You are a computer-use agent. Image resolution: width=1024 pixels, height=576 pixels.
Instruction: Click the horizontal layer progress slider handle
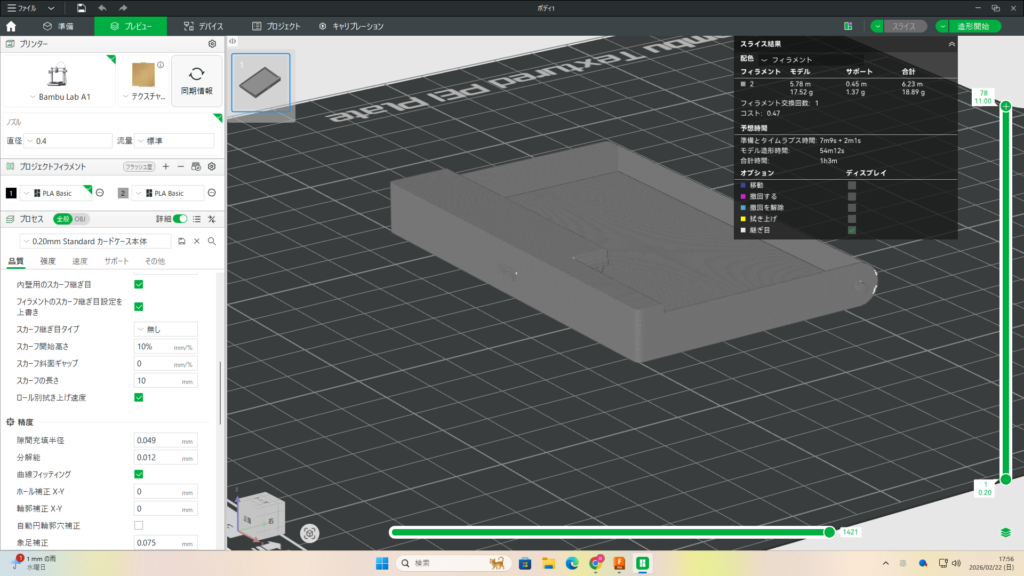[x=829, y=532]
